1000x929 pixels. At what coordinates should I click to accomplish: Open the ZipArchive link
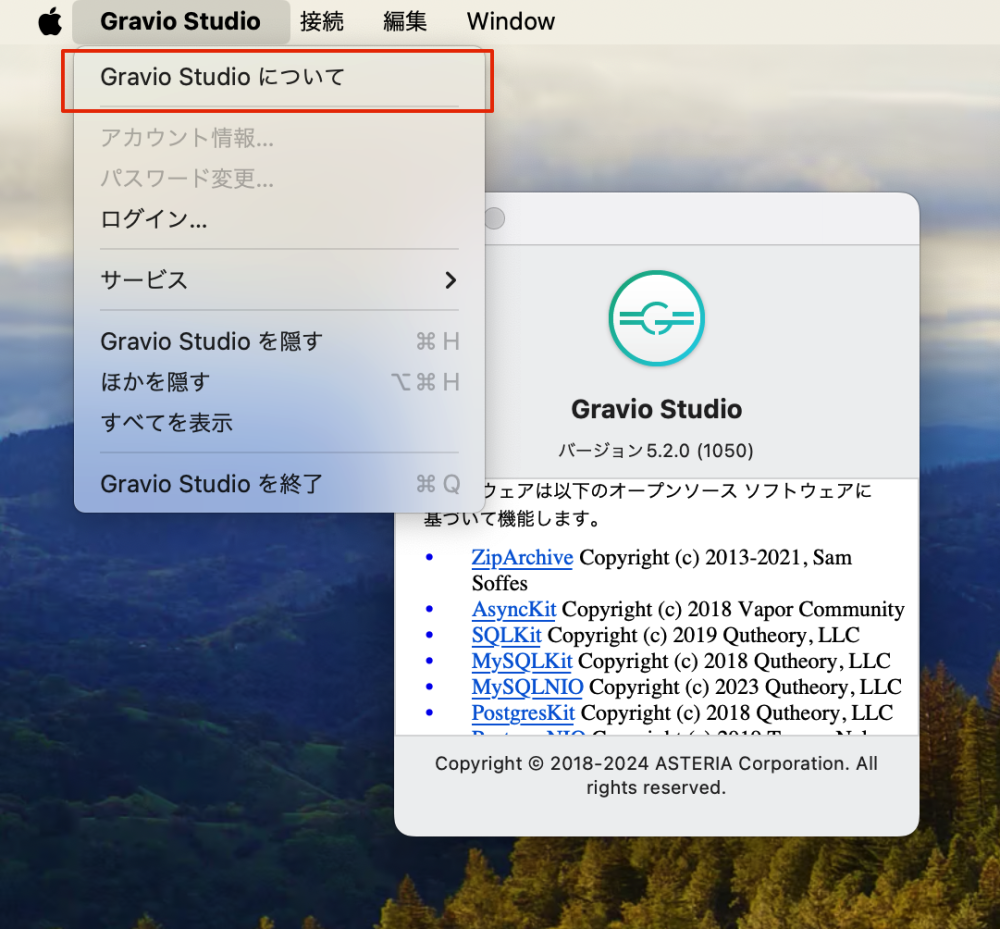pyautogui.click(x=522, y=557)
